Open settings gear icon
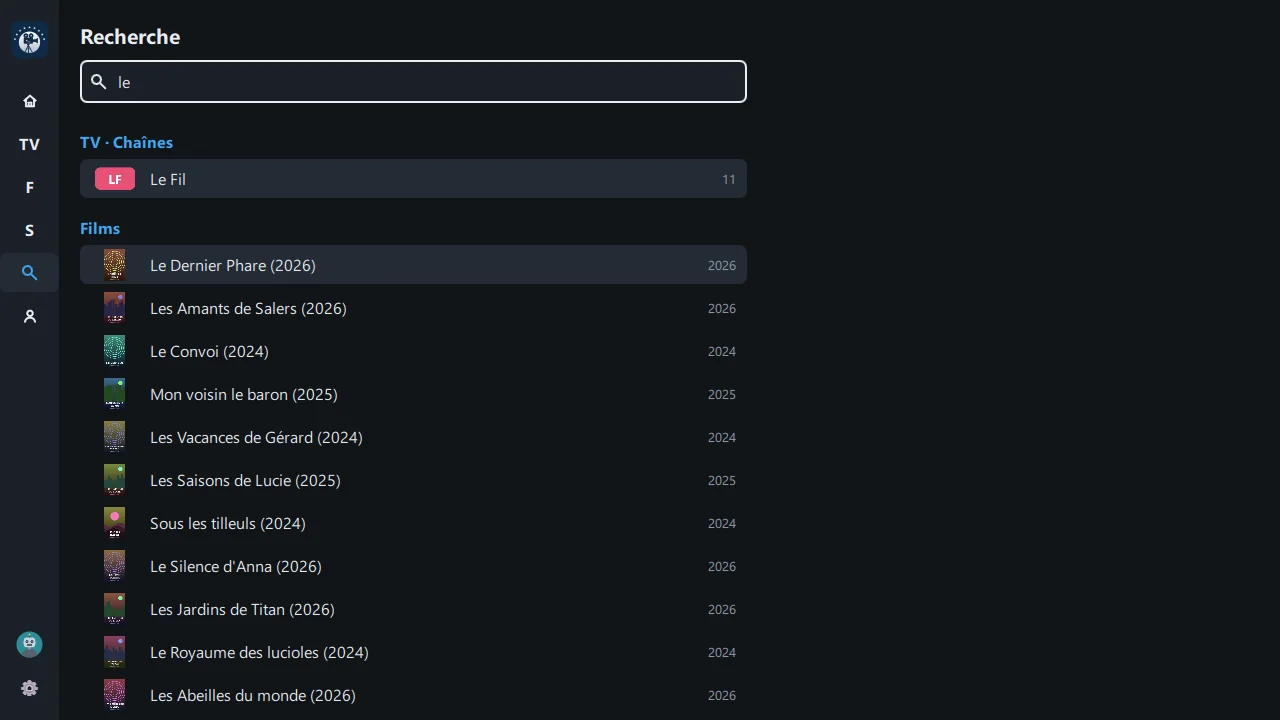The height and width of the screenshot is (720, 1280). pyautogui.click(x=29, y=688)
